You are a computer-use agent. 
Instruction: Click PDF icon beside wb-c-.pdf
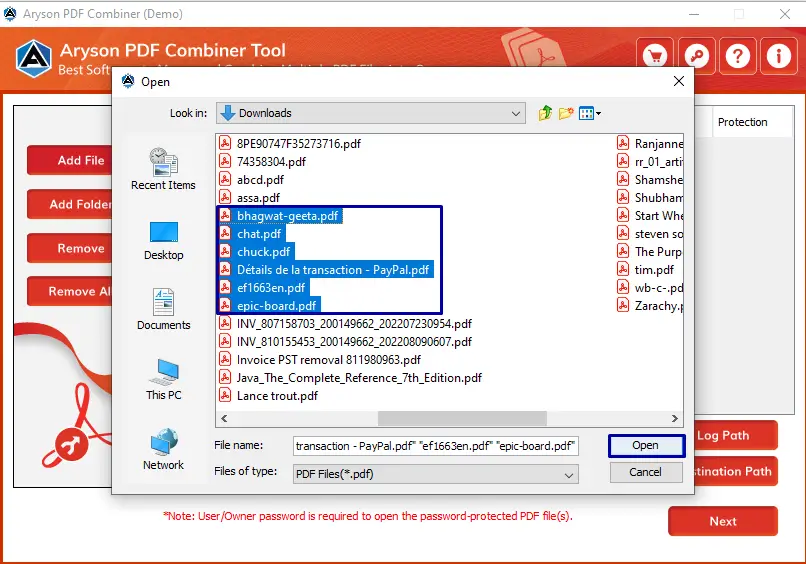623,287
